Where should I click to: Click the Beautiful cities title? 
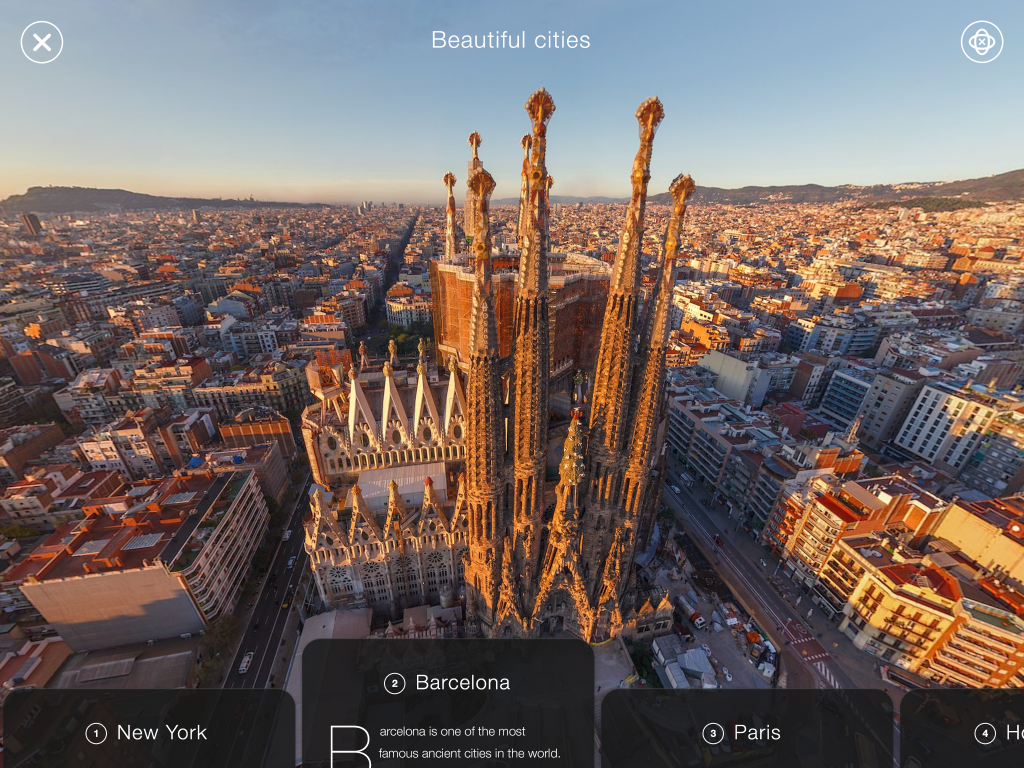(x=511, y=40)
